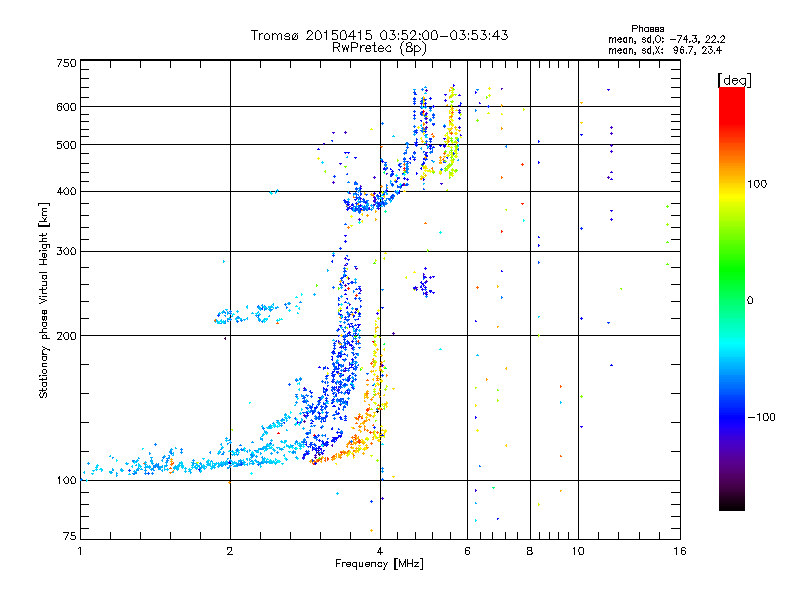800x600 pixels.
Task: Click the '100' height axis tick label
Action: [66, 481]
